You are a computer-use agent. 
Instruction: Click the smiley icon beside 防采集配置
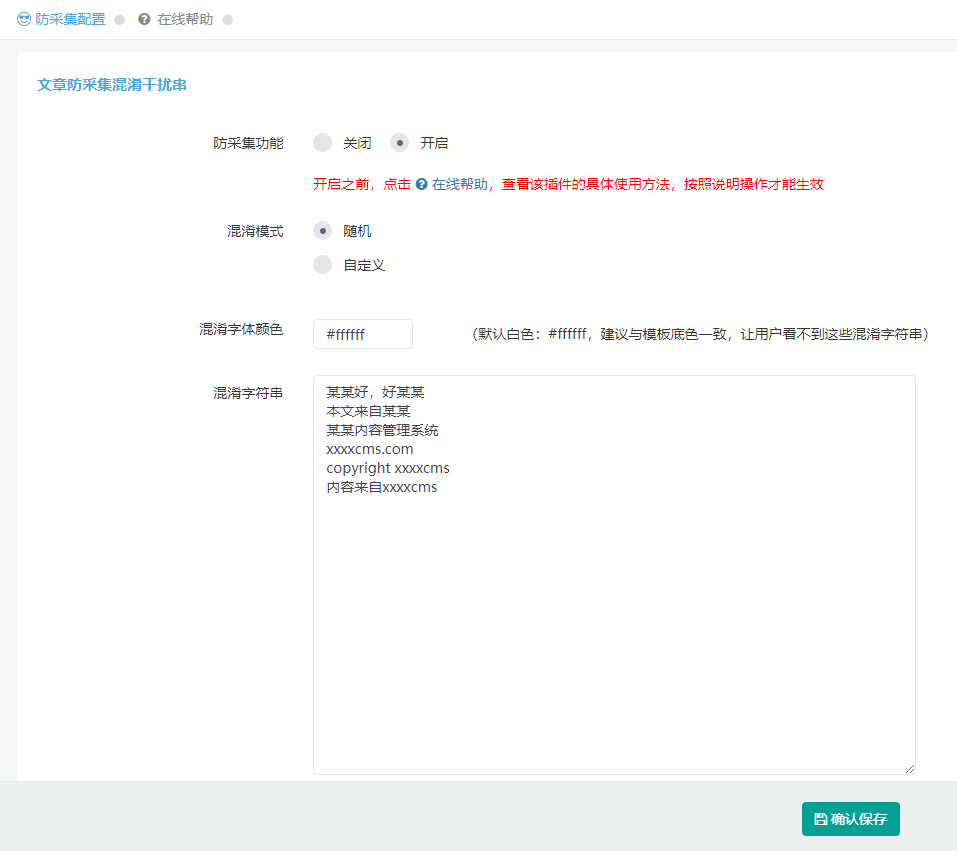24,20
